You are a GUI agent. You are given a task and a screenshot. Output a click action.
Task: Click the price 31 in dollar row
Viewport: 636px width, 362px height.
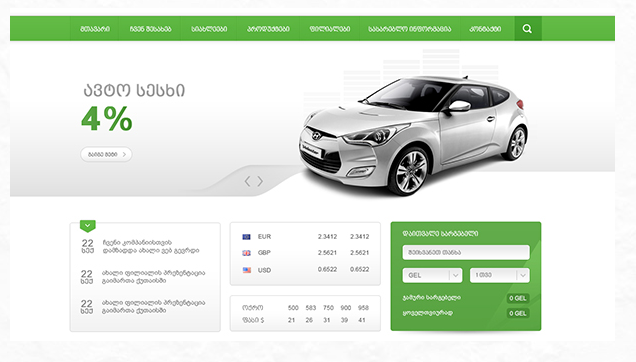click(327, 320)
